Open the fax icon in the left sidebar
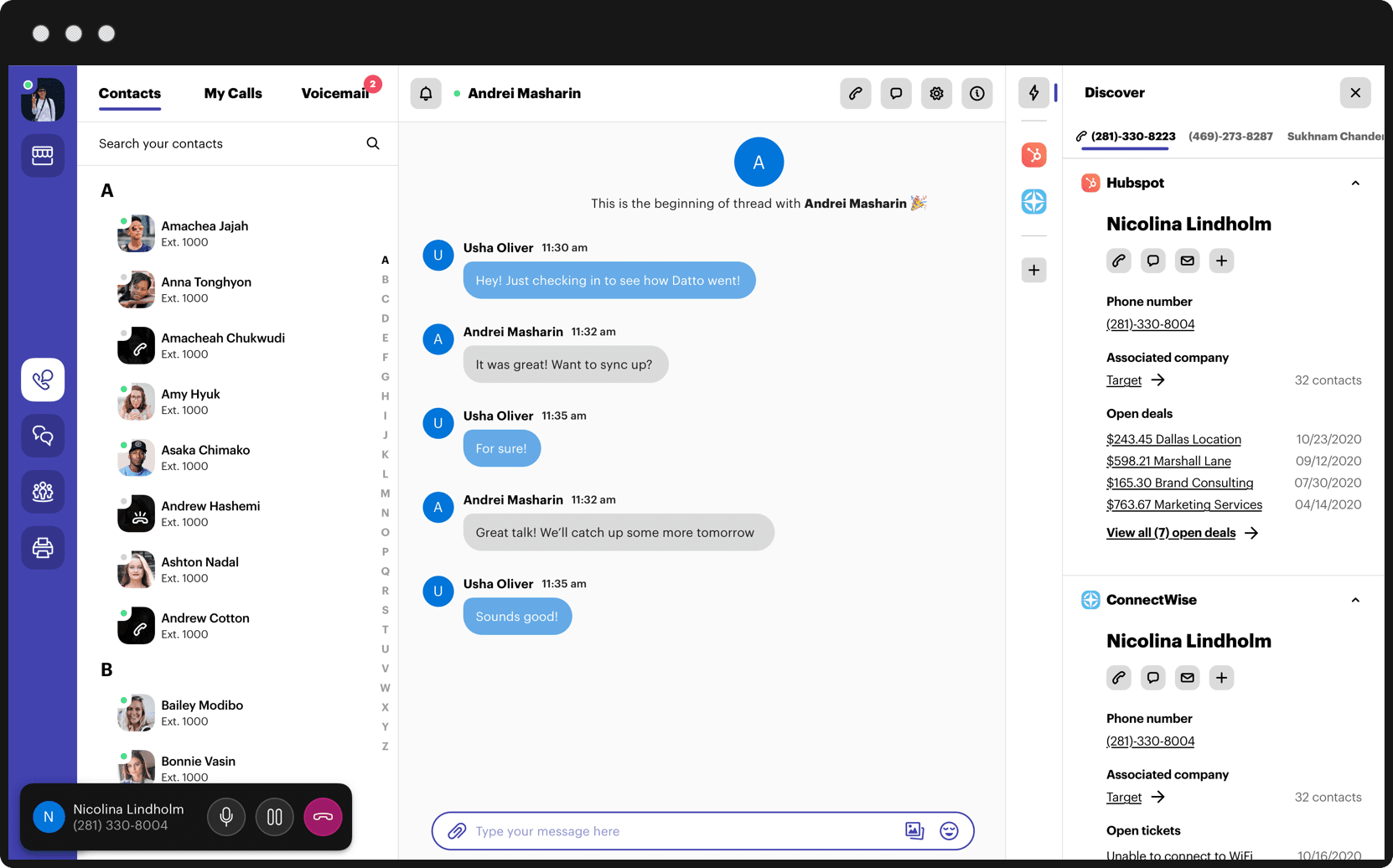 (42, 547)
